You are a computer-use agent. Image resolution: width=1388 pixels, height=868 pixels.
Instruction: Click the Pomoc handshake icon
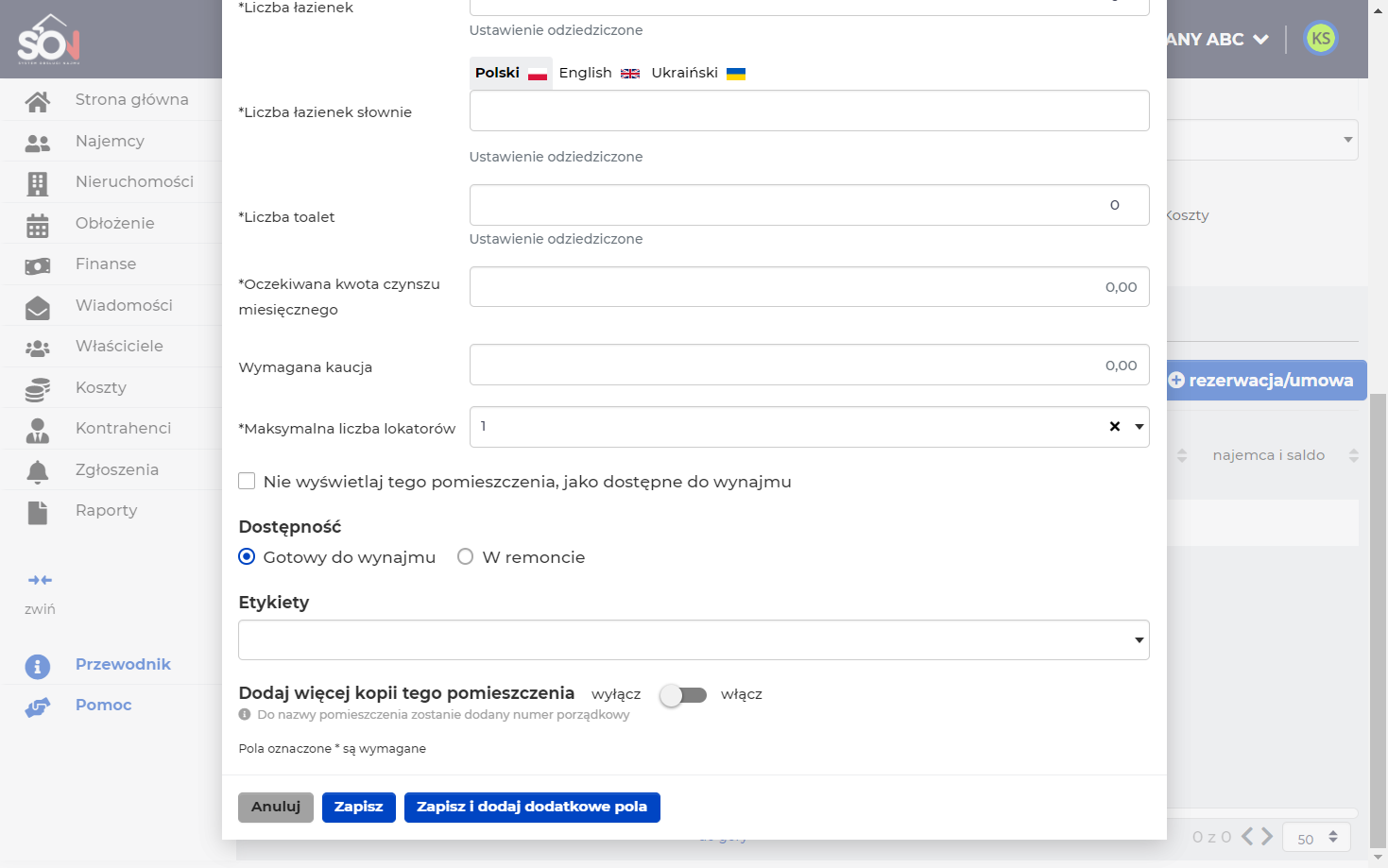[x=38, y=706]
